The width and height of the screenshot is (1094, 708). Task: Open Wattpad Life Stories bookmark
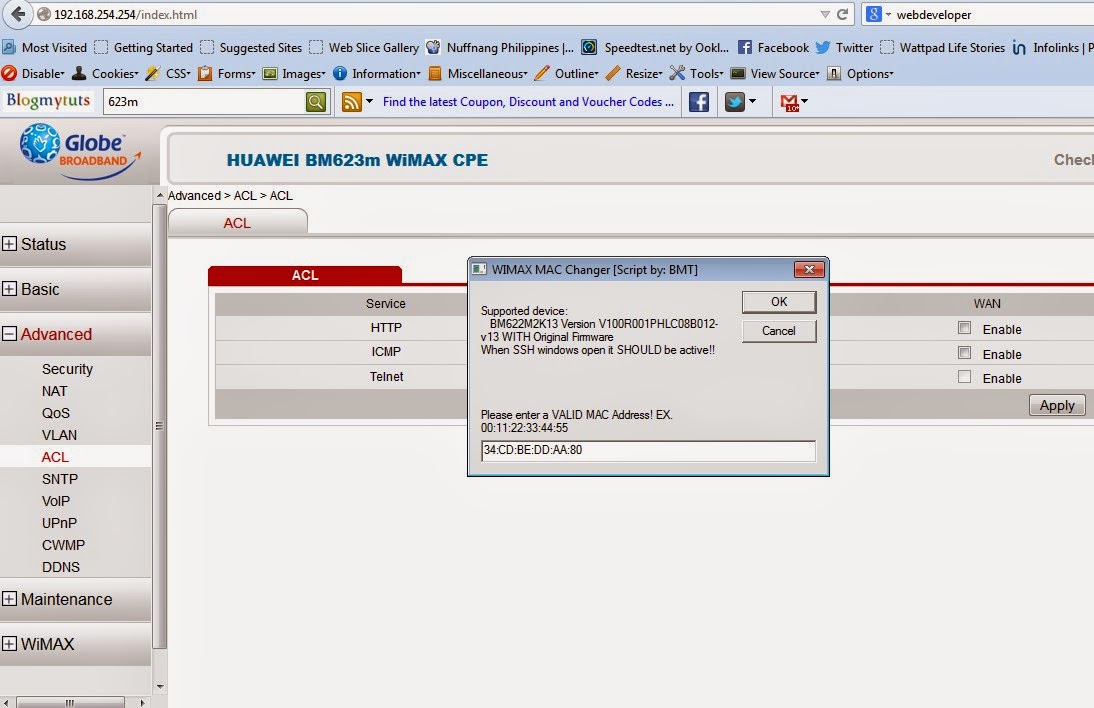pos(943,47)
